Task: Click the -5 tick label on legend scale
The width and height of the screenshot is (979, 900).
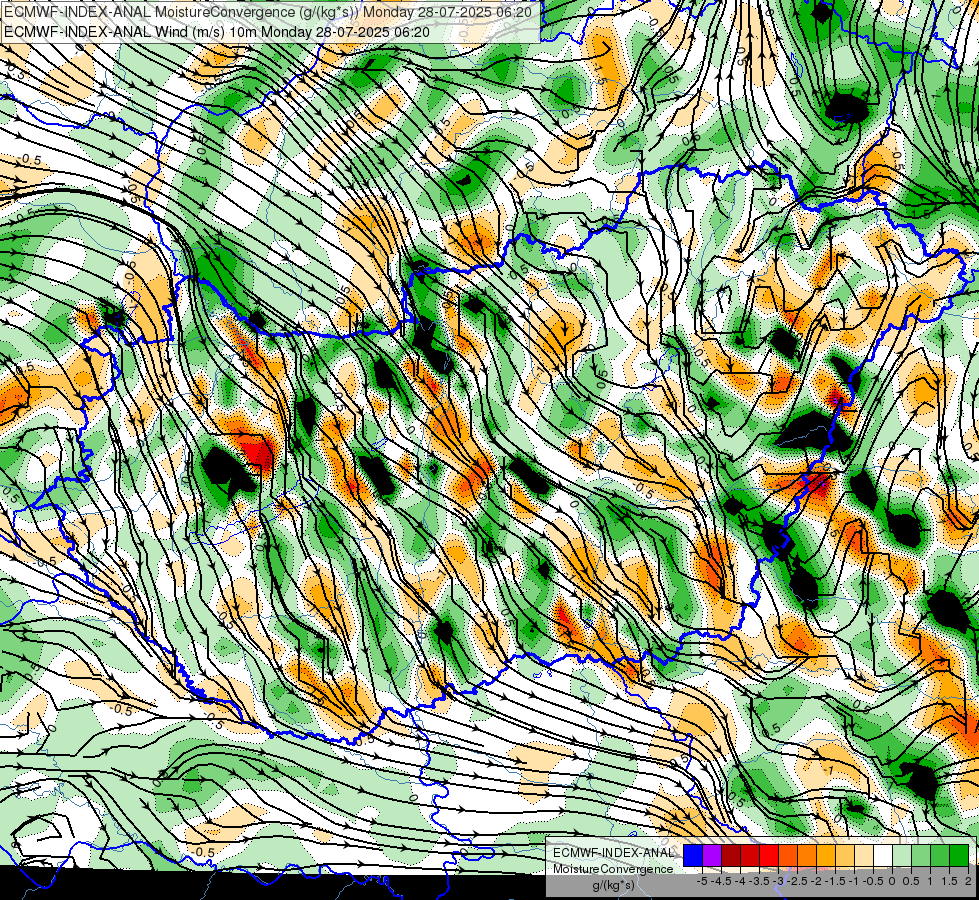Action: point(702,881)
